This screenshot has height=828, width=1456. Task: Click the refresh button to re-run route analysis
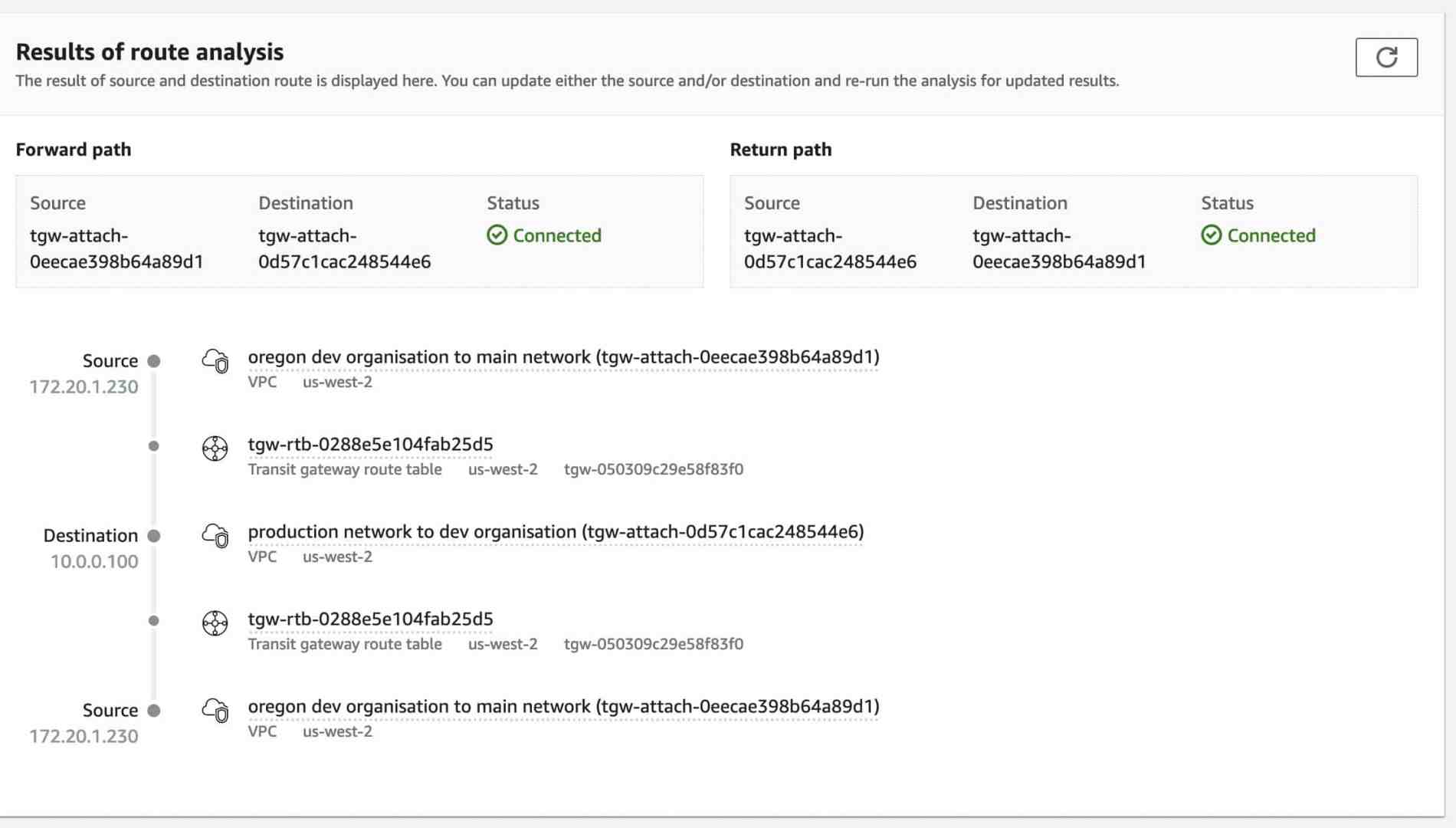(x=1385, y=58)
